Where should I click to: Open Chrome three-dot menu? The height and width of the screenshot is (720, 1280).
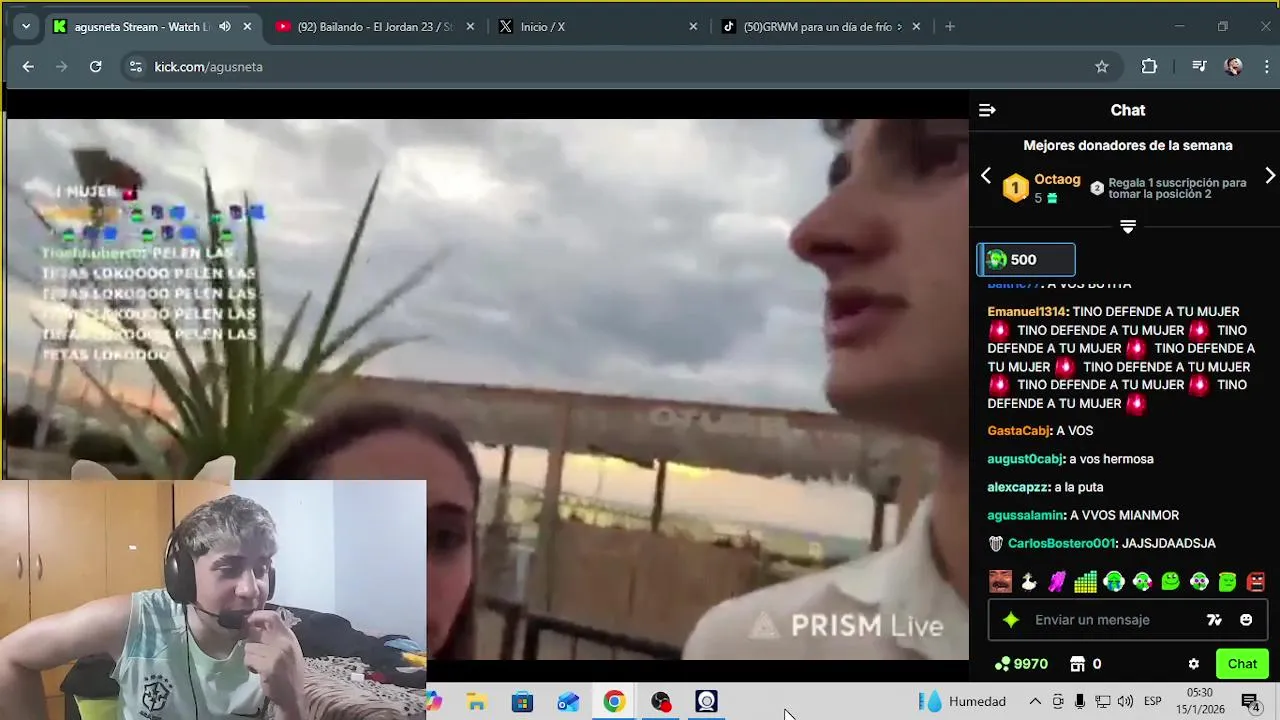1266,67
